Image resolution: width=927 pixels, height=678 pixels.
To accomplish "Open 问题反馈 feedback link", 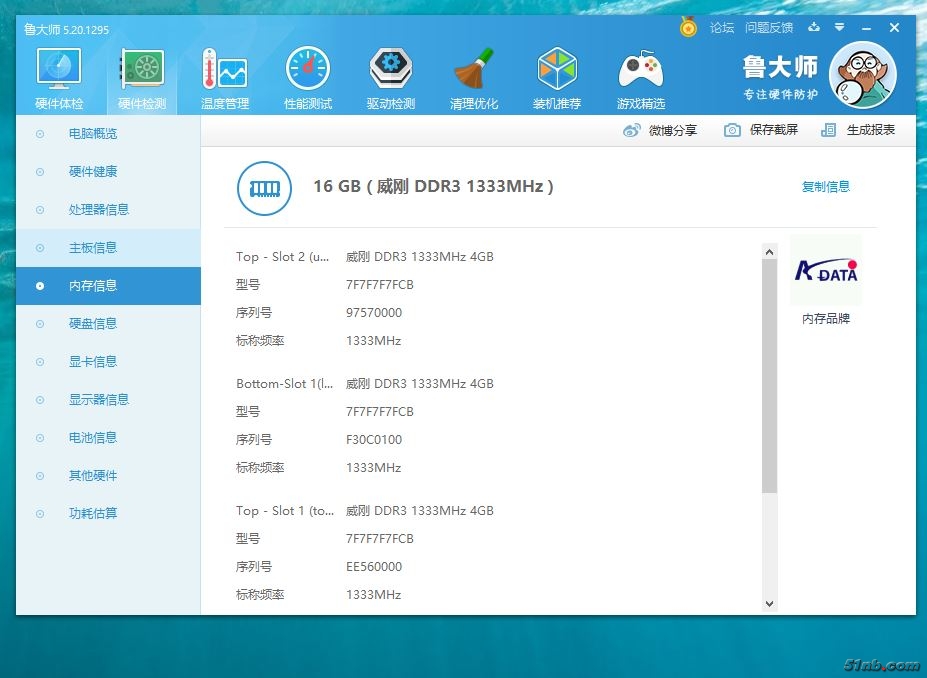I will coord(769,28).
